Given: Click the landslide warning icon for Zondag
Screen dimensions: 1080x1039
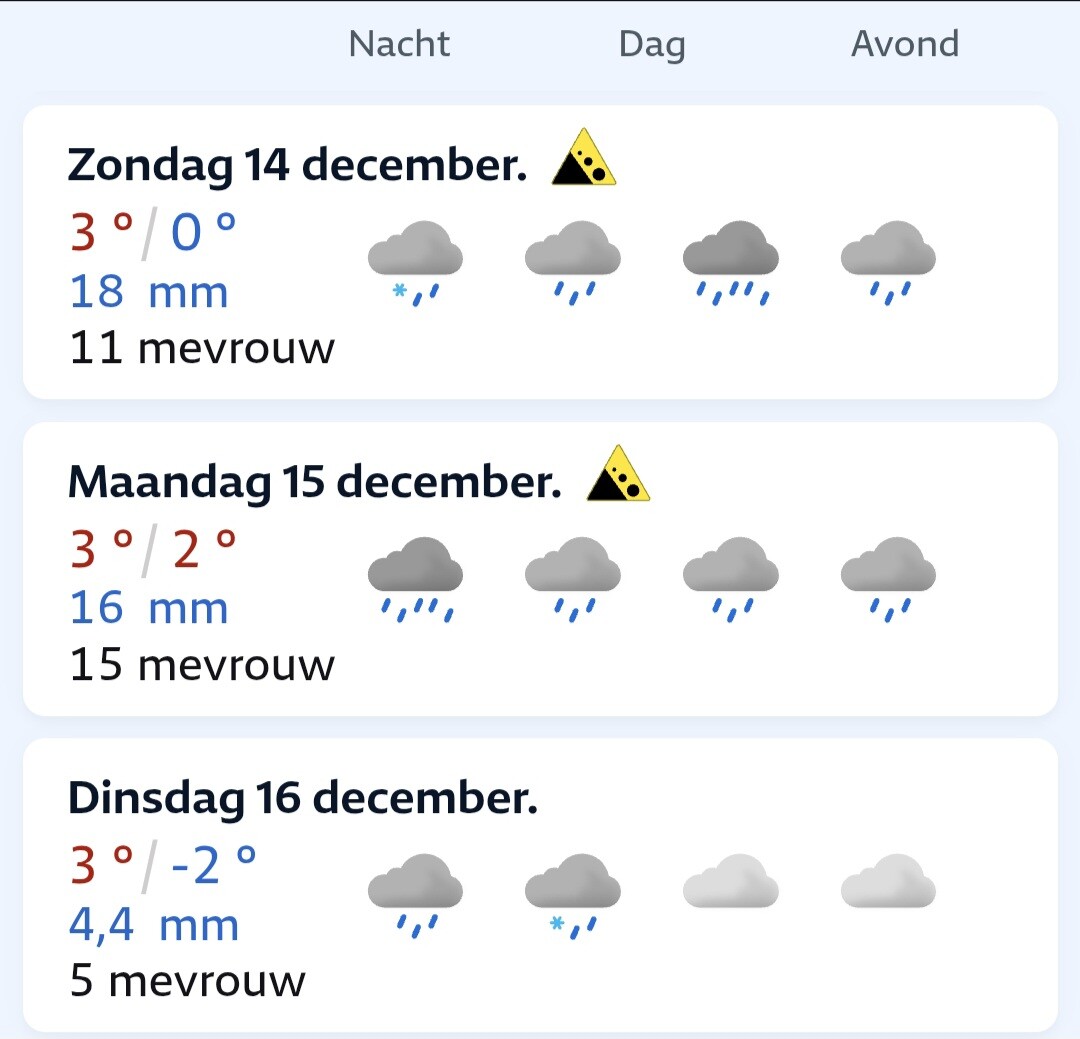Looking at the screenshot, I should [584, 159].
